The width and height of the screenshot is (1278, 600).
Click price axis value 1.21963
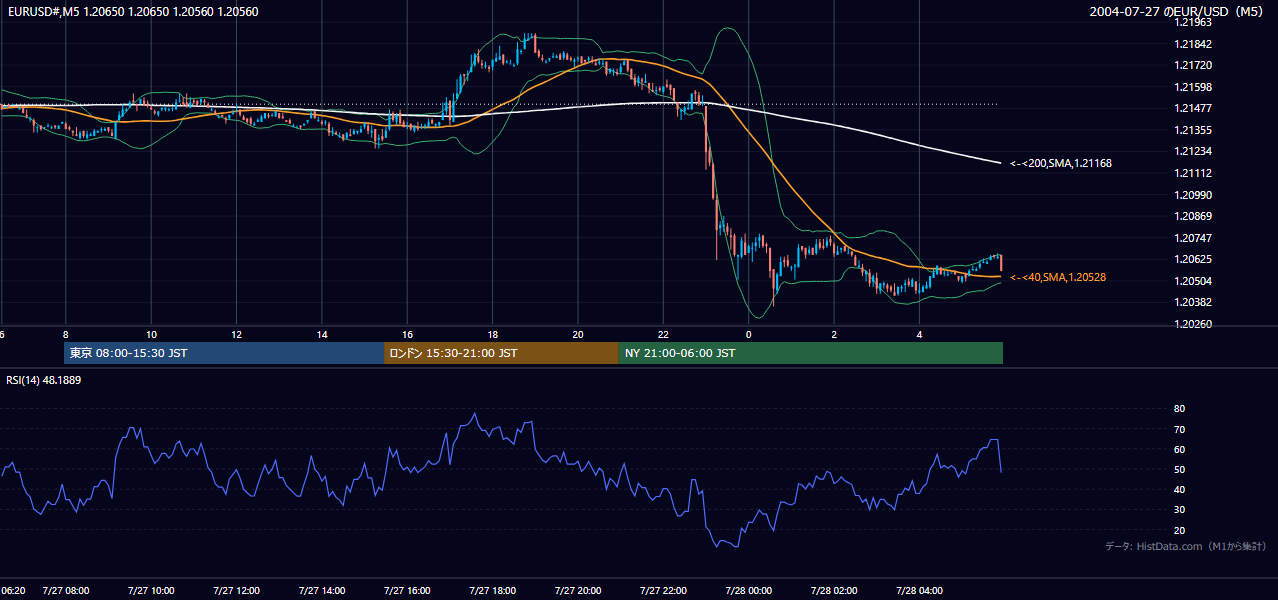[1192, 22]
